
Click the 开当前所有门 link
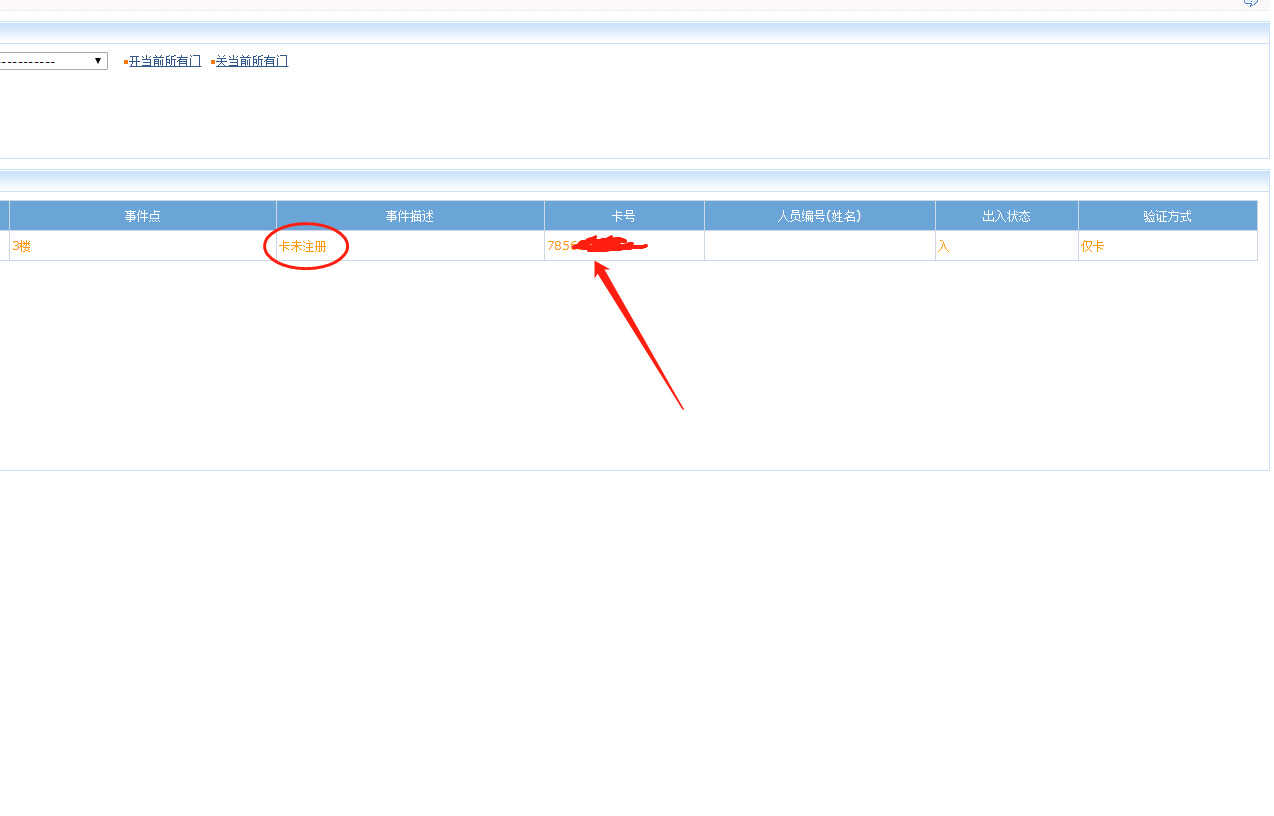click(165, 61)
